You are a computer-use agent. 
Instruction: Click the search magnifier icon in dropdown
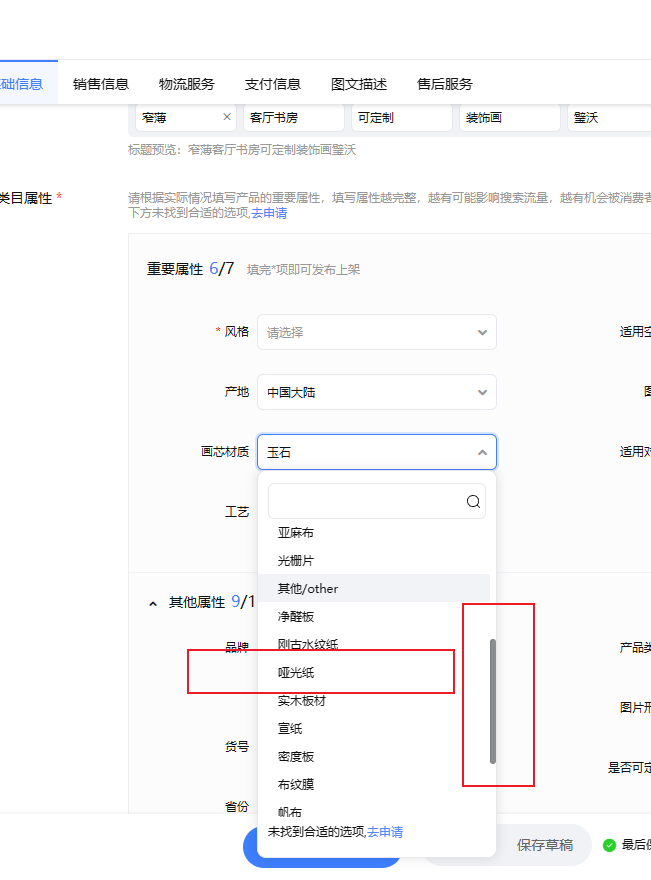(473, 501)
